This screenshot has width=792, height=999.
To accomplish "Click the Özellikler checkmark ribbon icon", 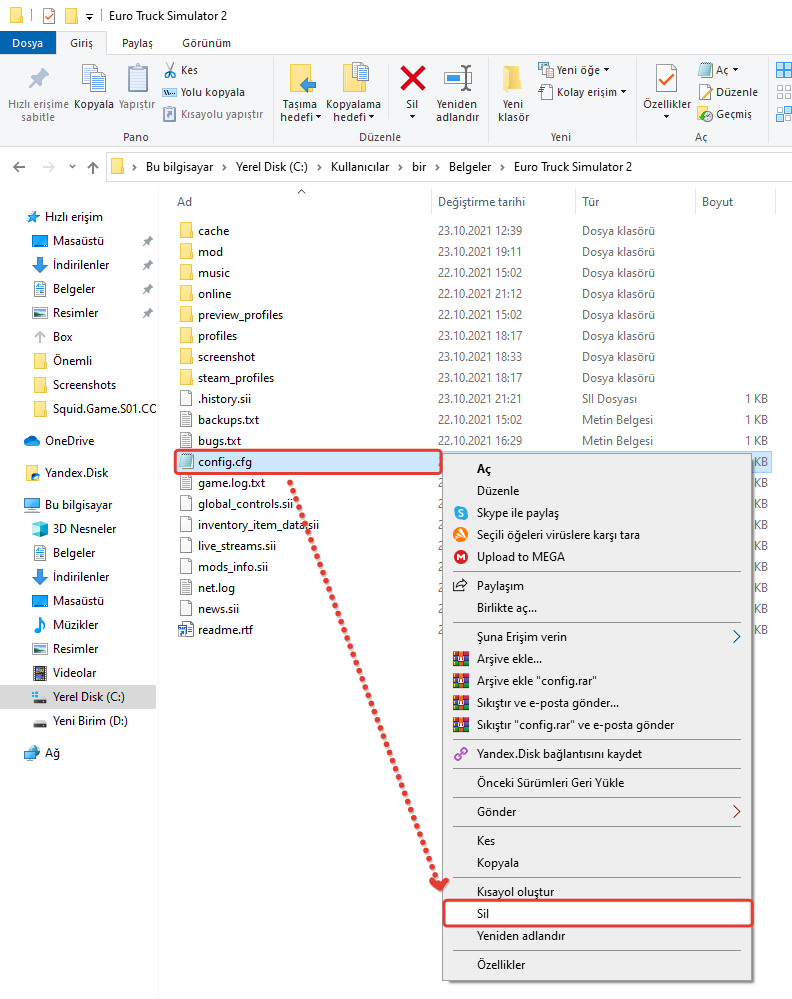I will [666, 79].
